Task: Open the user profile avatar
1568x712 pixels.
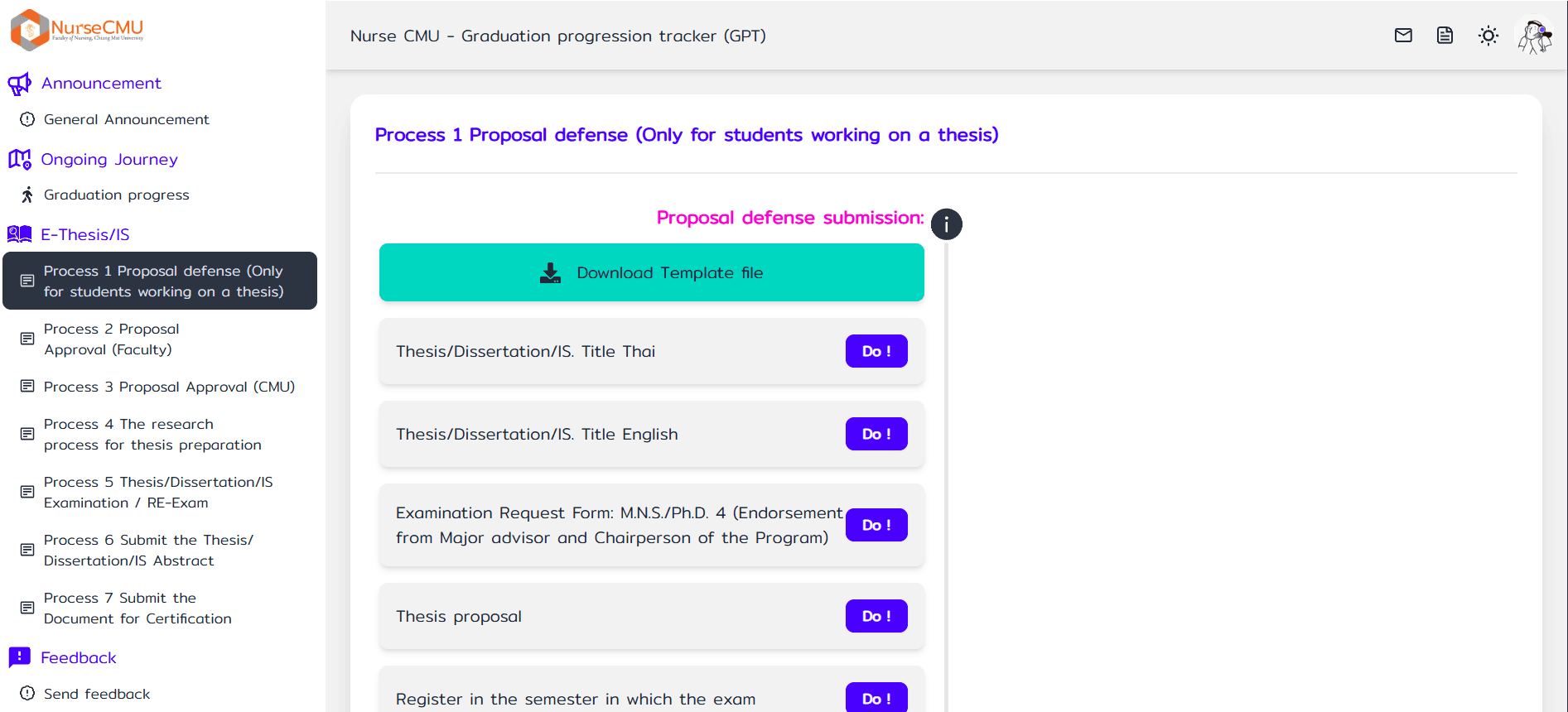Action: [x=1535, y=36]
